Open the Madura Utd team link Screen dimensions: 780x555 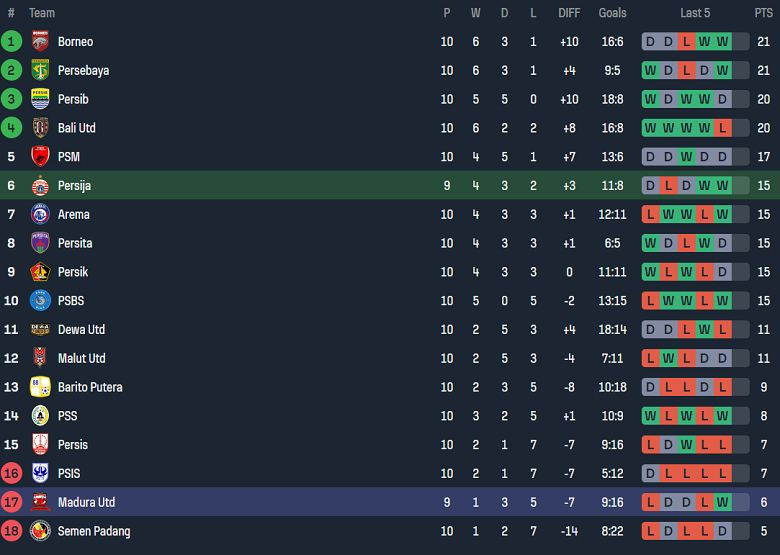click(x=86, y=502)
